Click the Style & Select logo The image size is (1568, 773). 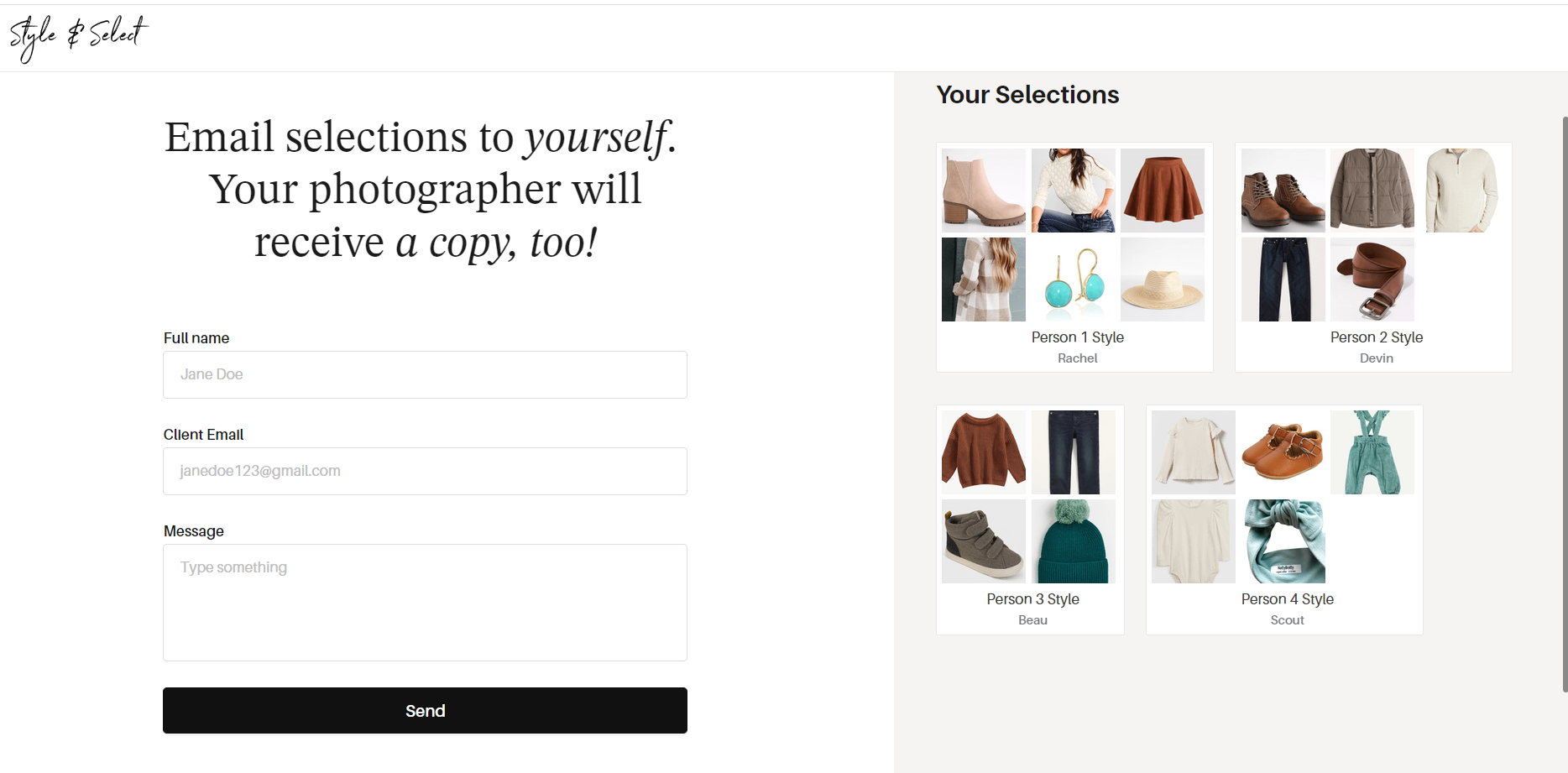pyautogui.click(x=78, y=37)
